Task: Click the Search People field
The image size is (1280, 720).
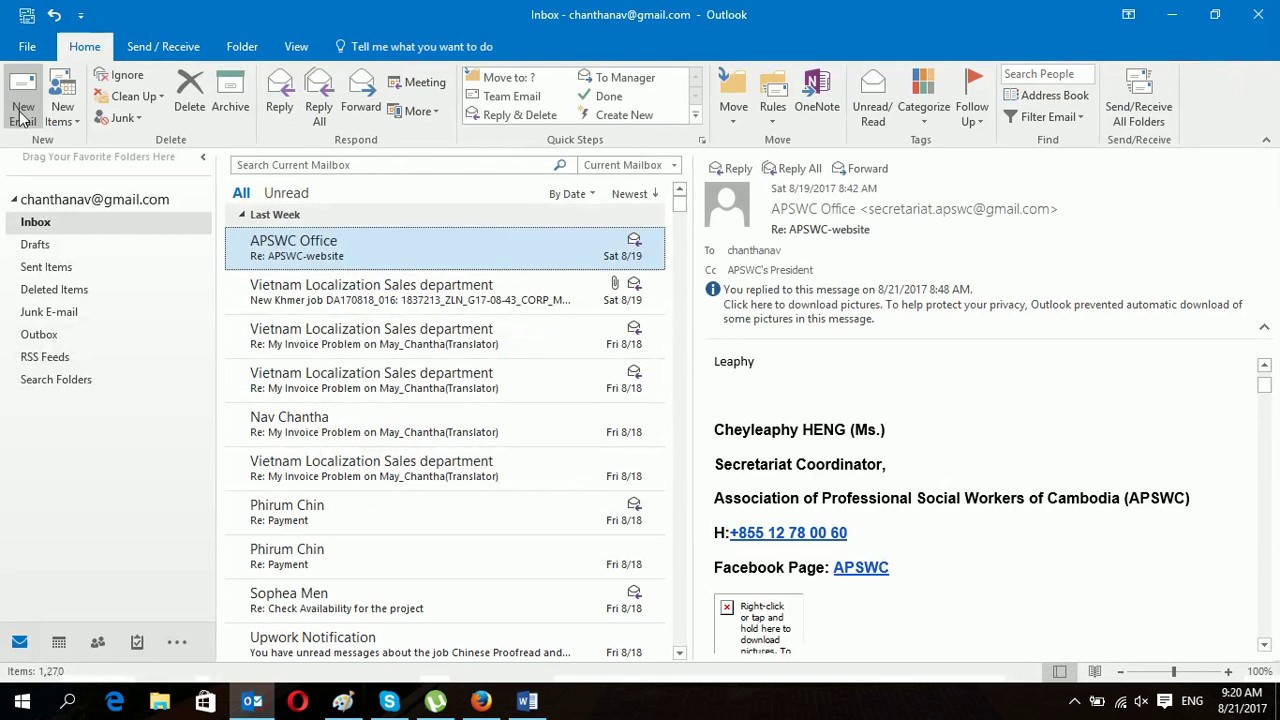Action: 1046,74
